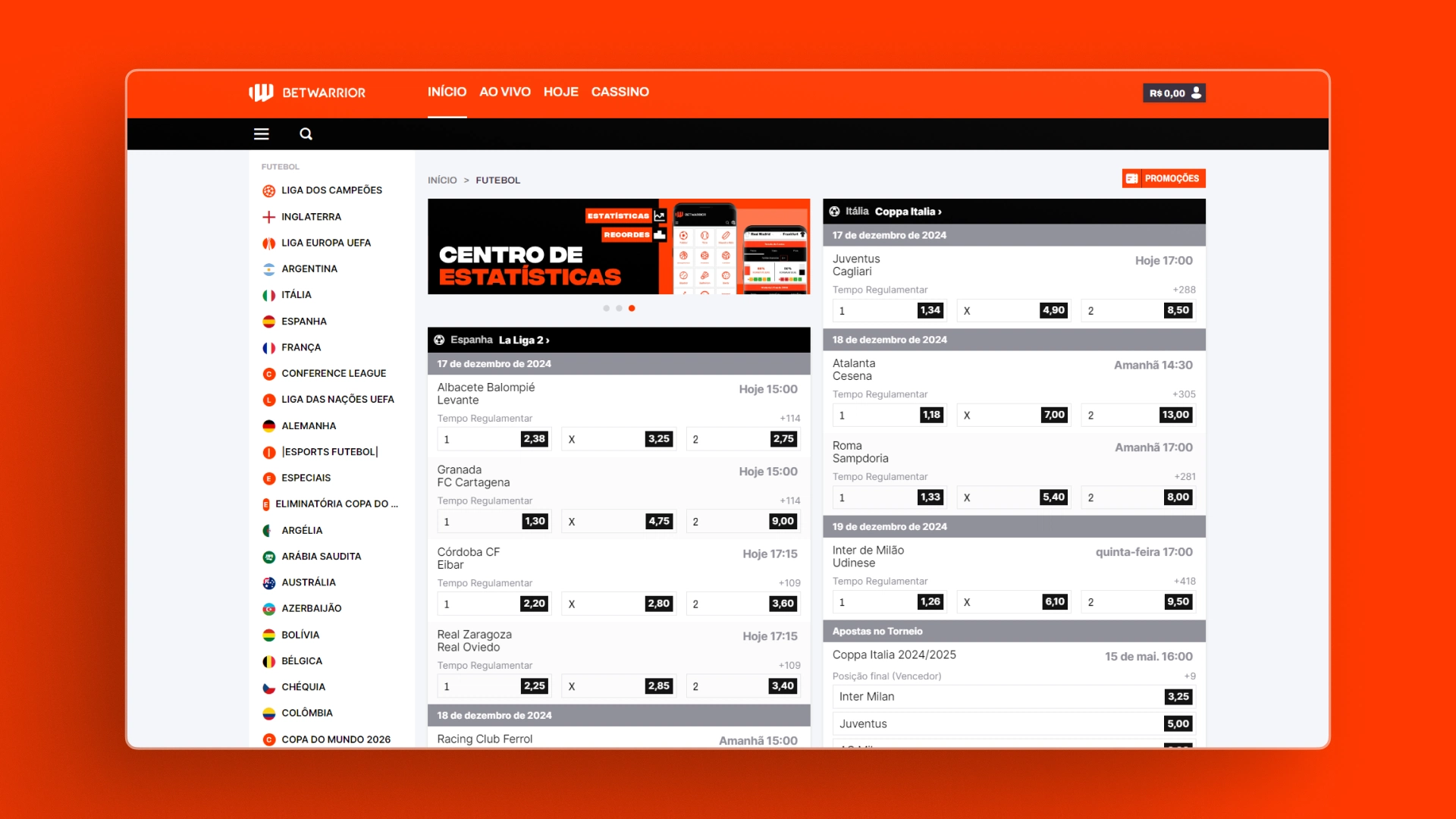Viewport: 1456px width, 819px height.
Task: Click the Argentina flag icon
Action: (268, 269)
